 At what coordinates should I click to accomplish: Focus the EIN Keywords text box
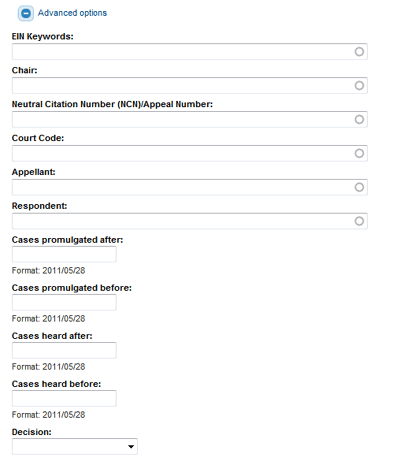point(190,52)
